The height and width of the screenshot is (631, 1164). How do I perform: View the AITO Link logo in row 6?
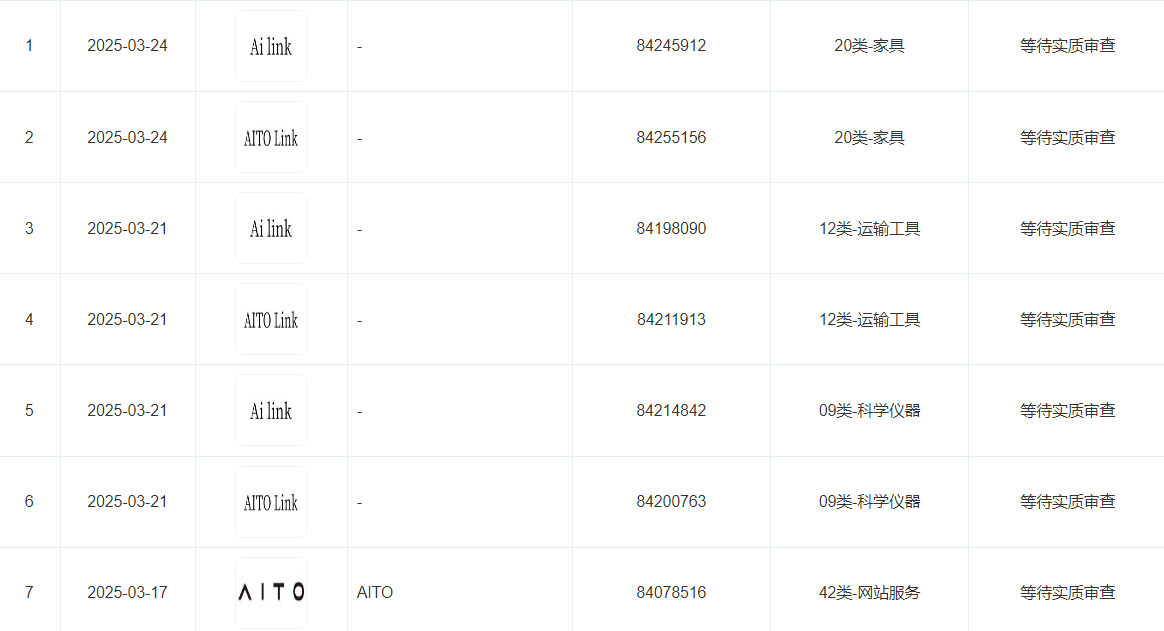(271, 502)
